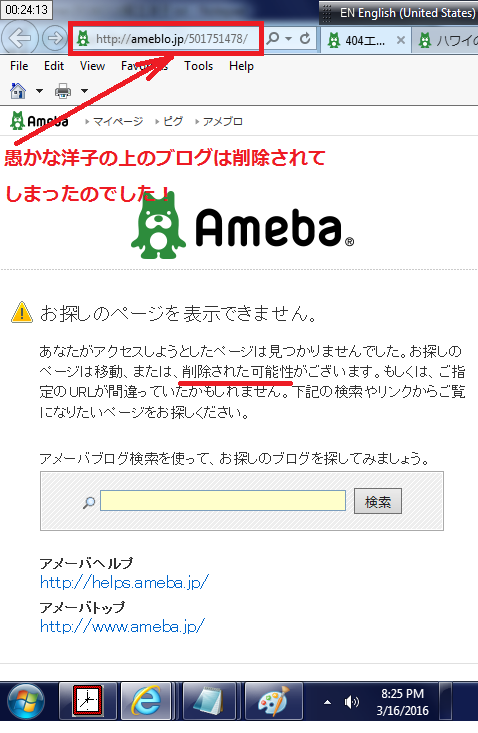Click the search magnifier in address bar

(273, 38)
